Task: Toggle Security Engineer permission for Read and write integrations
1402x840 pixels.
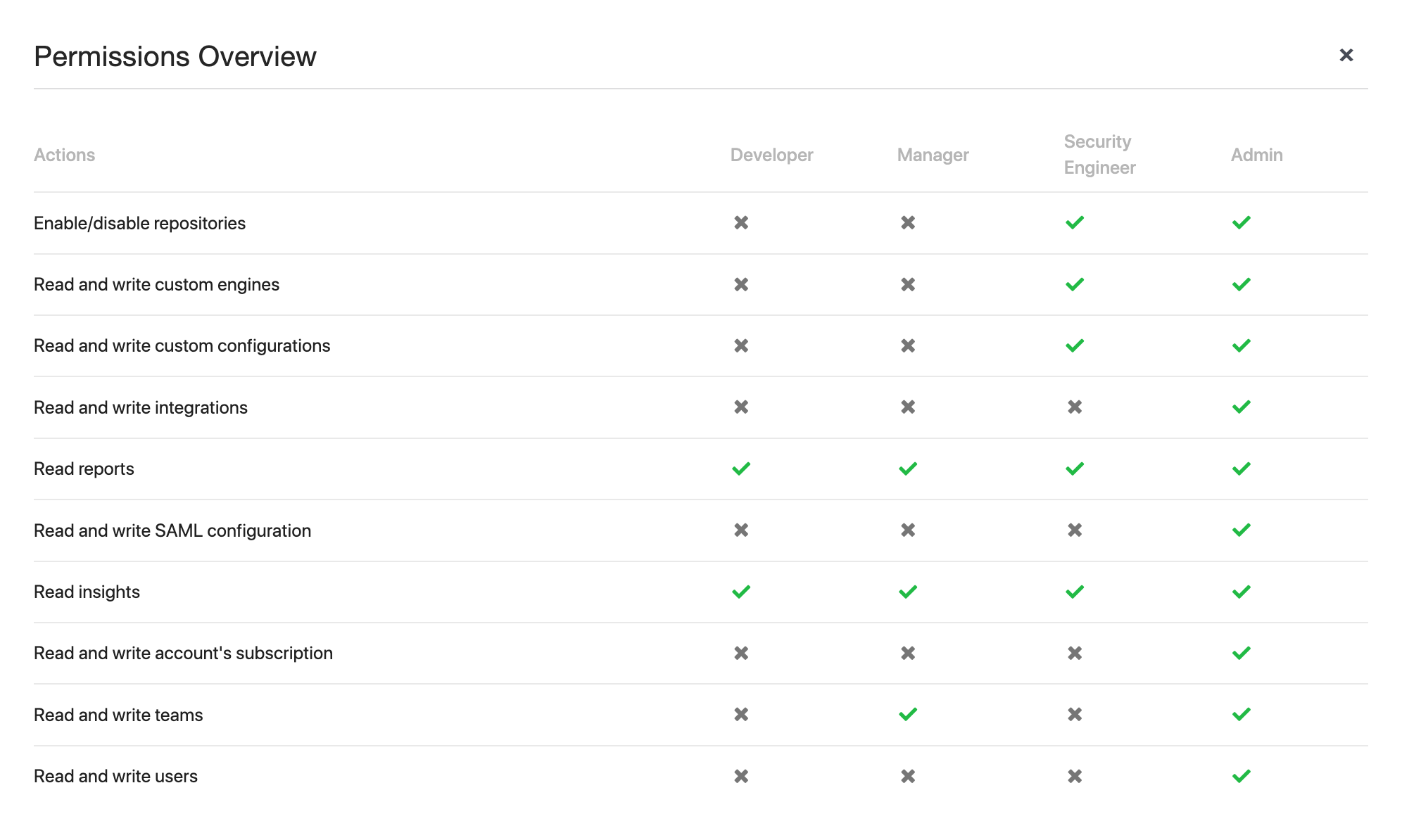Action: pyautogui.click(x=1075, y=407)
